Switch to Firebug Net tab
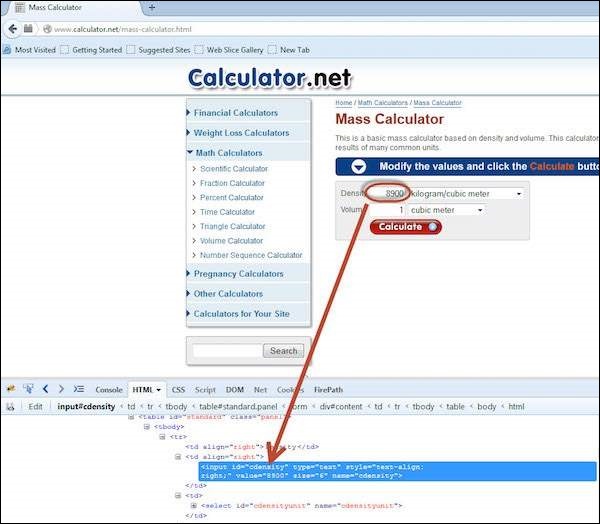The width and height of the screenshot is (600, 524). [260, 390]
